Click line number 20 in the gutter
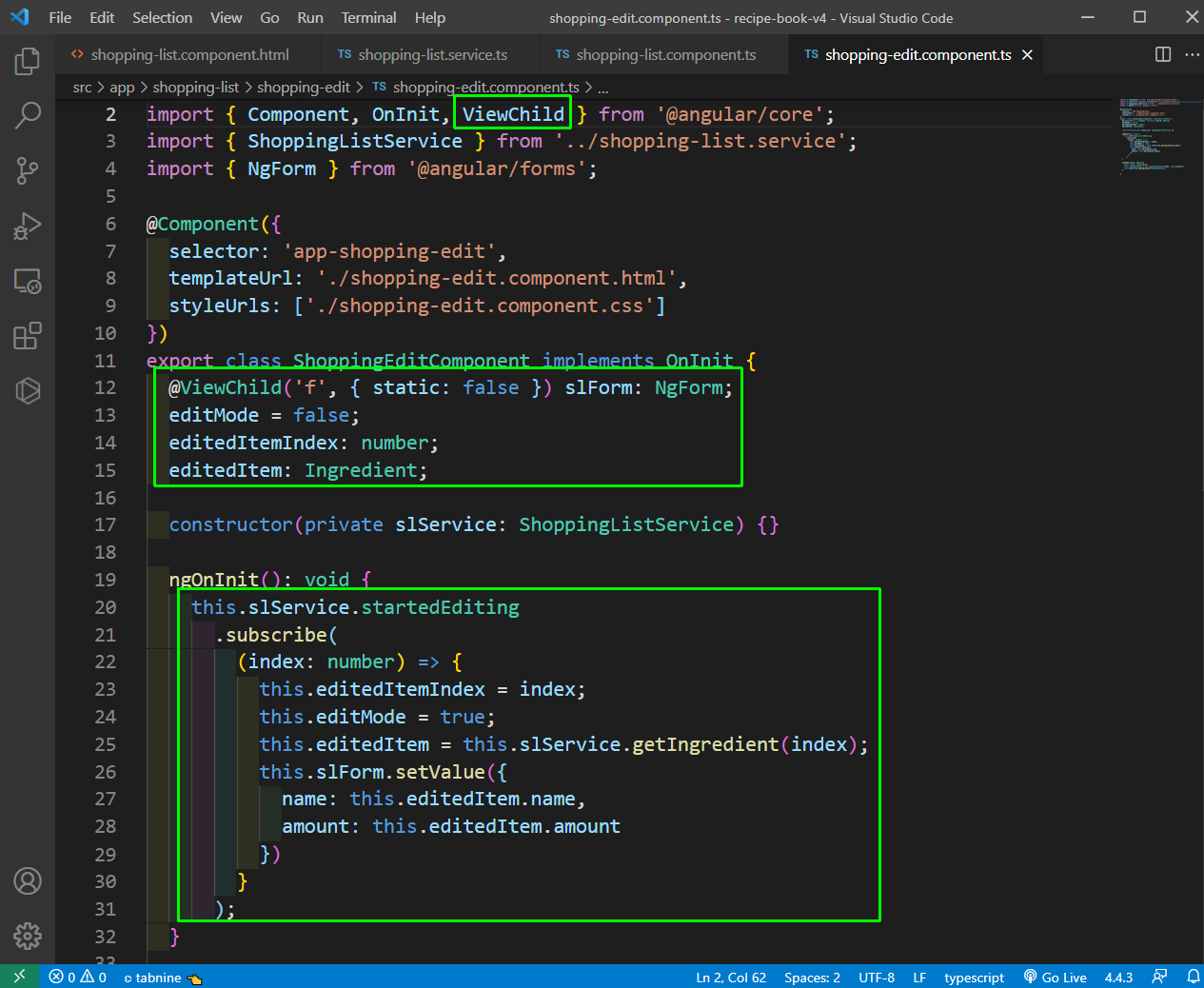 click(x=105, y=607)
